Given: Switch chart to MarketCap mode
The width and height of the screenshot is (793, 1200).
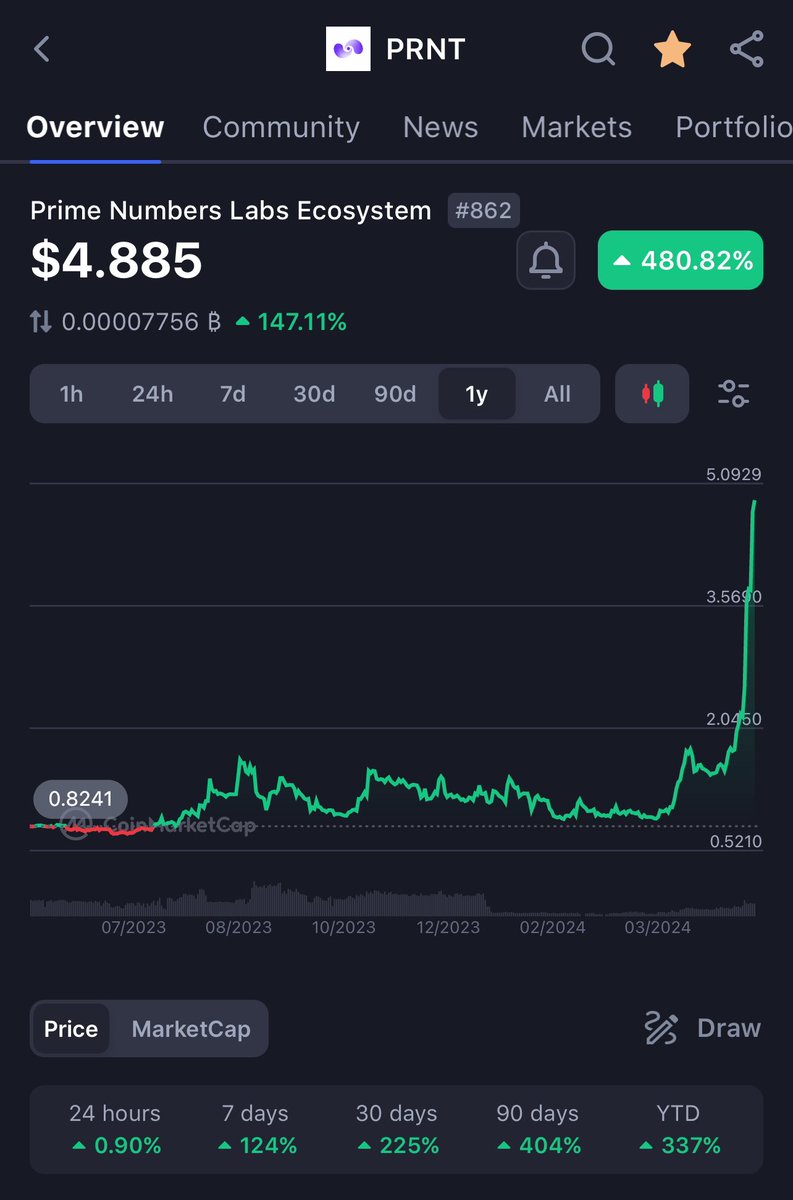Looking at the screenshot, I should click(x=191, y=1029).
